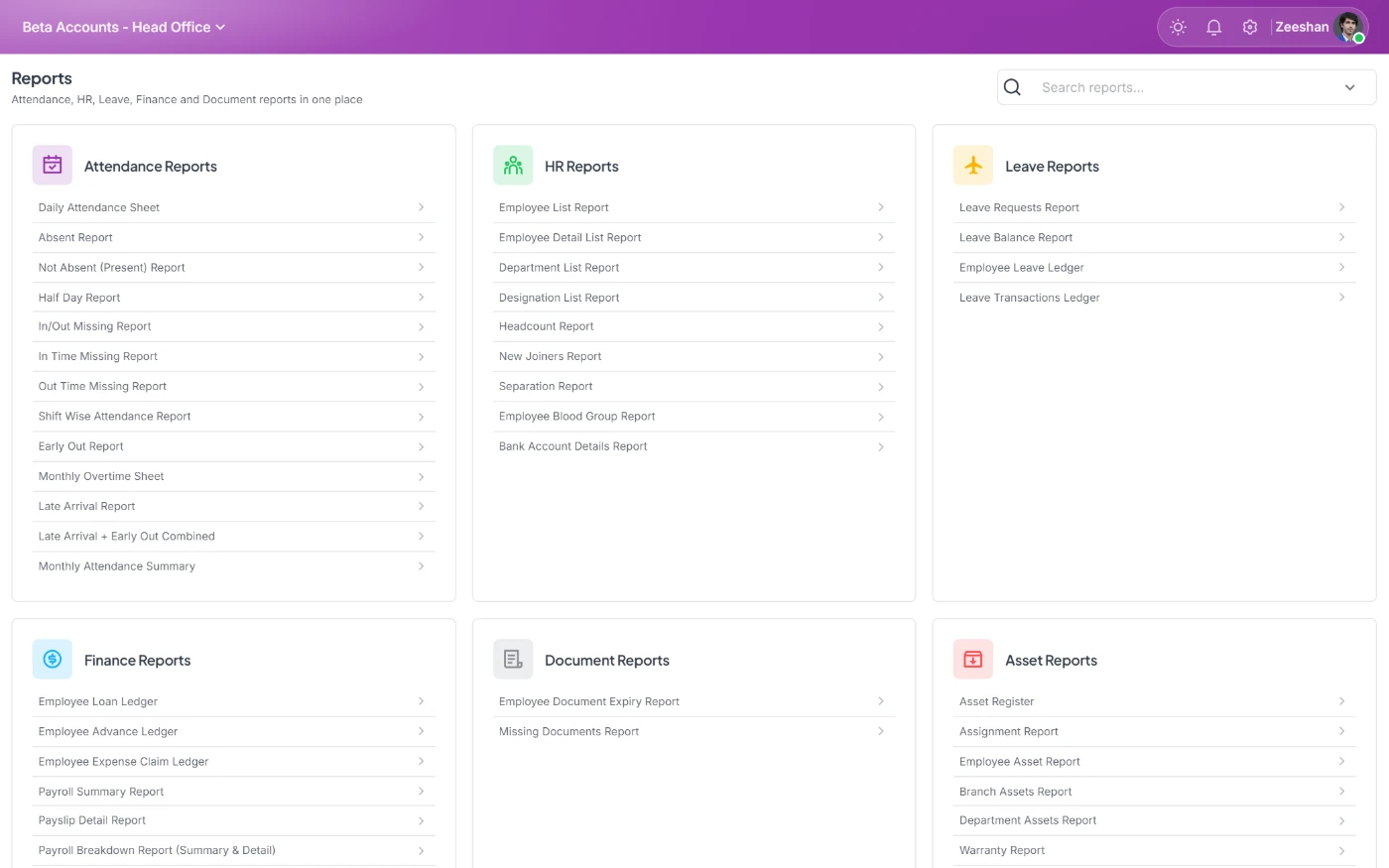Viewport: 1389px width, 868px height.
Task: Click Zeeshan's profile avatar
Action: tap(1349, 28)
